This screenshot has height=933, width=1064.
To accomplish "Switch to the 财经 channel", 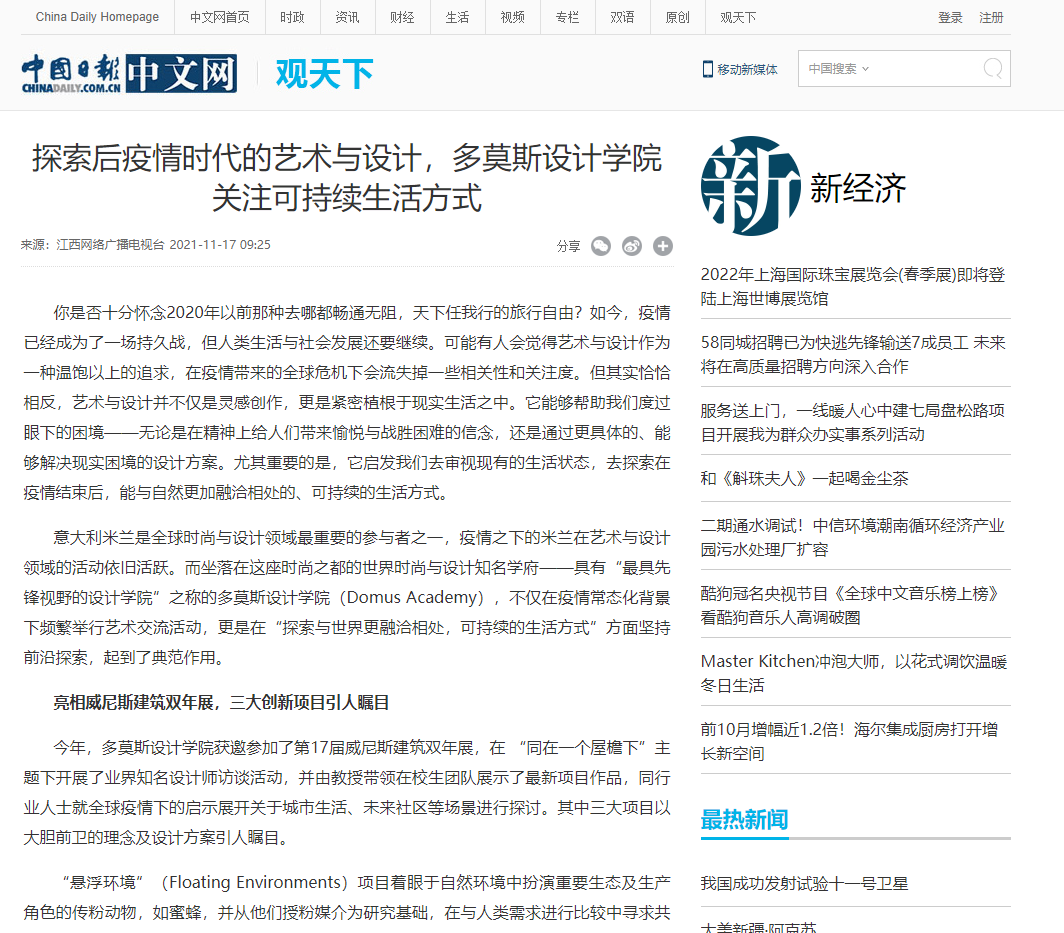I will (x=402, y=17).
